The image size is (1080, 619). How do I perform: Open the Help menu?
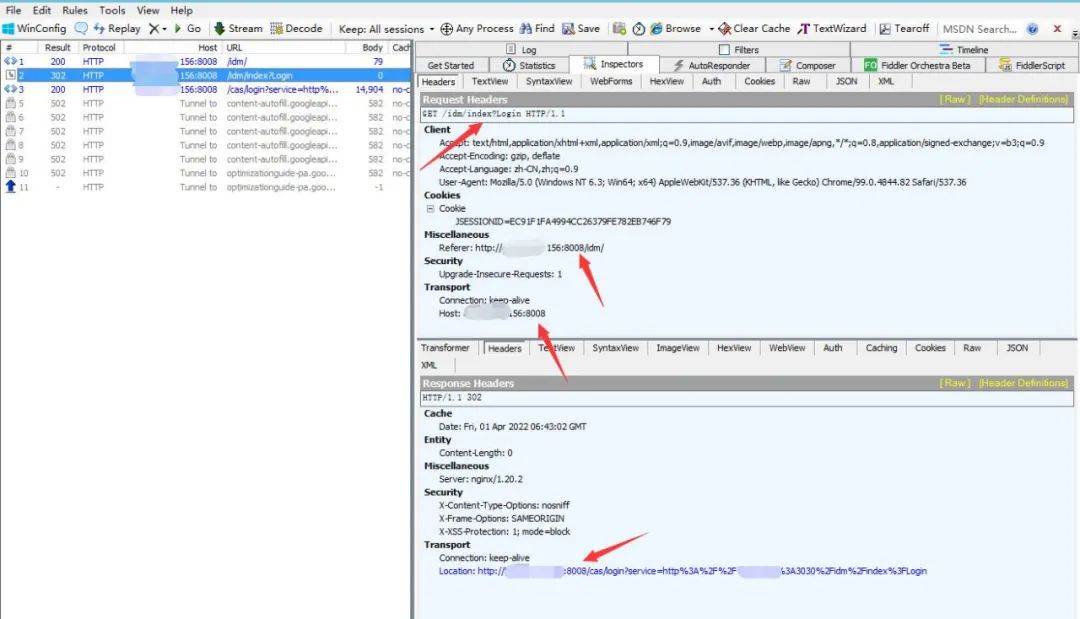(181, 10)
